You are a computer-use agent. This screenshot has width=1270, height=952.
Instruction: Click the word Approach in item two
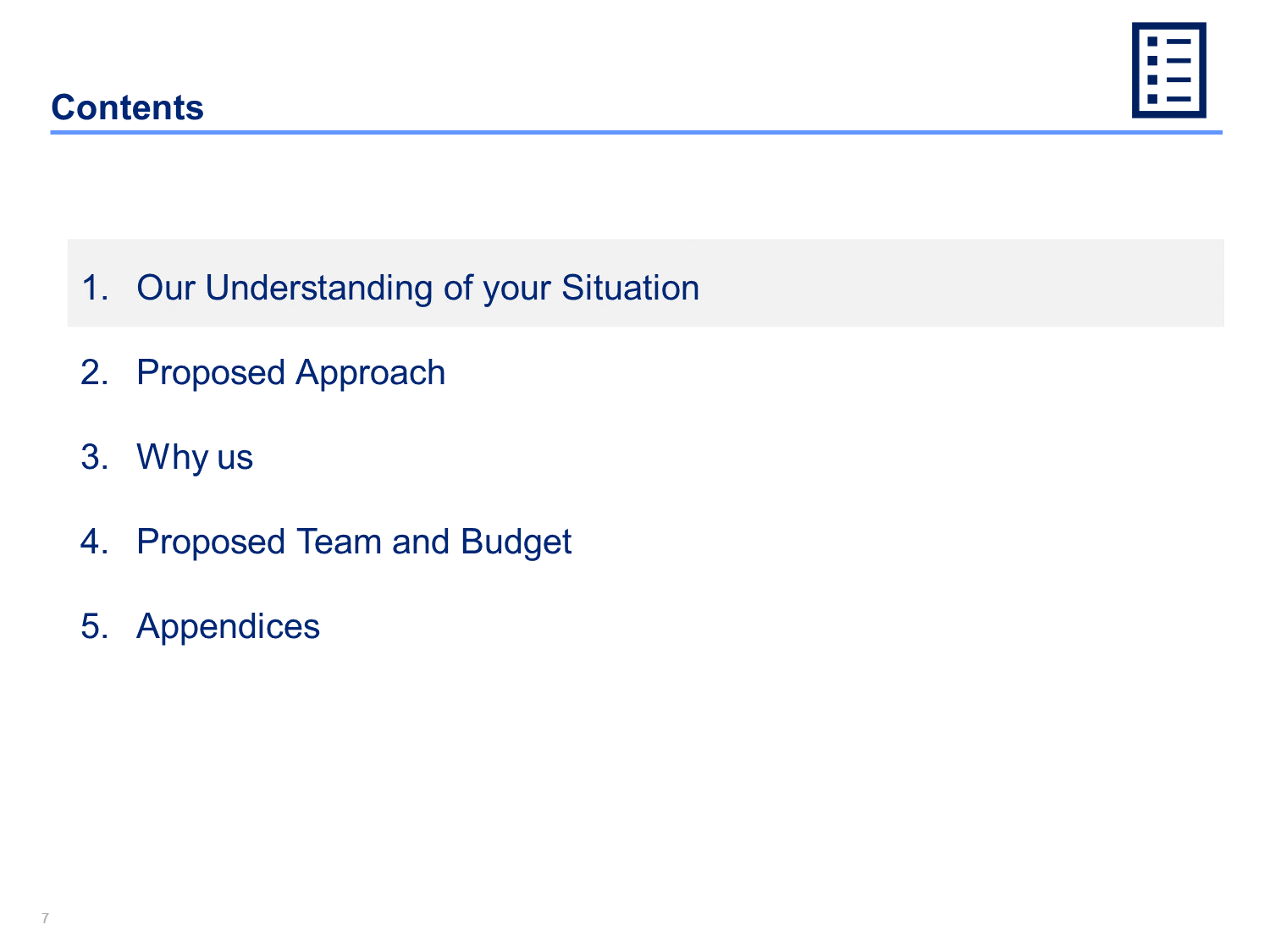point(371,373)
